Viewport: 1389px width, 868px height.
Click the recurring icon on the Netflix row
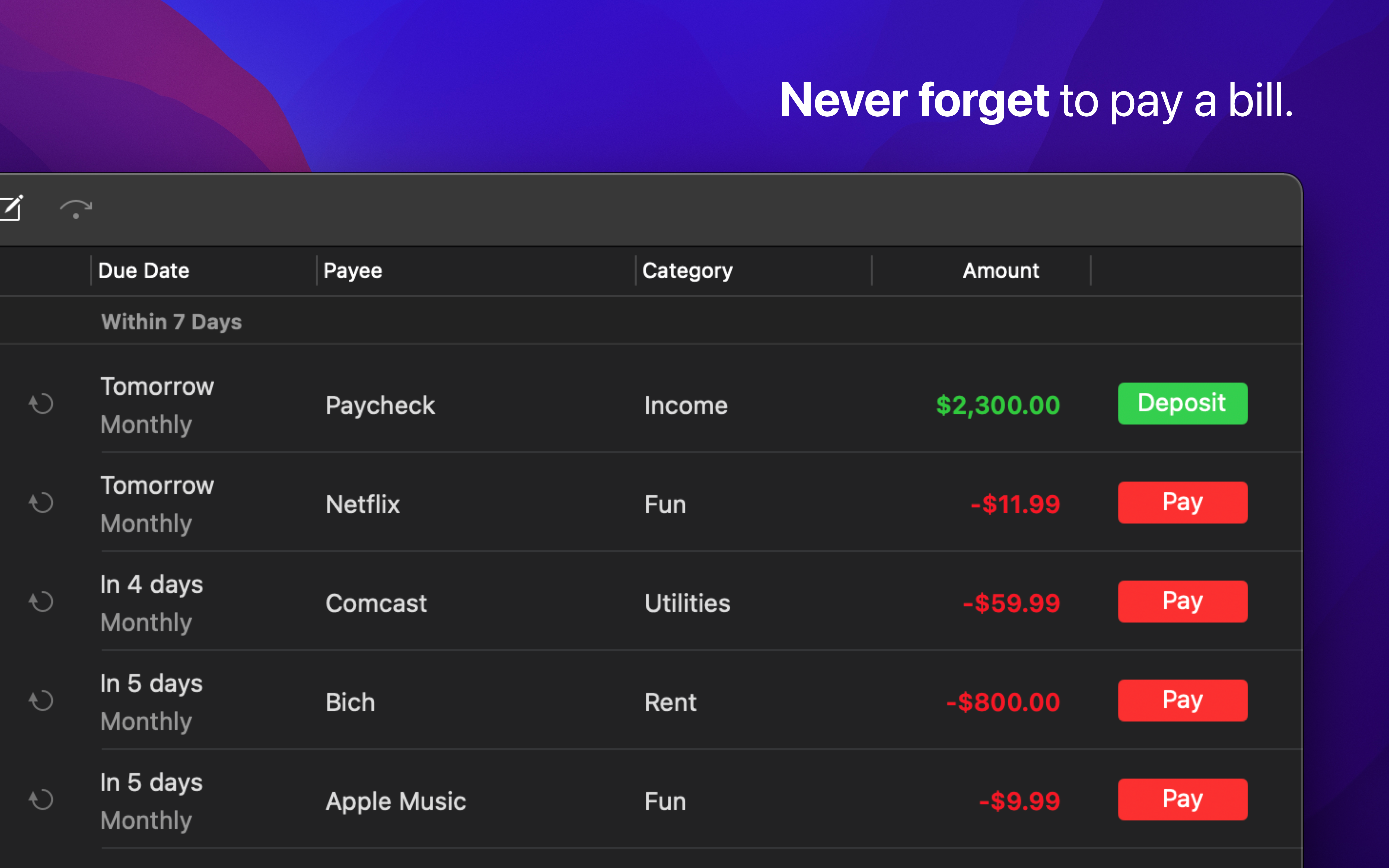[x=41, y=503]
